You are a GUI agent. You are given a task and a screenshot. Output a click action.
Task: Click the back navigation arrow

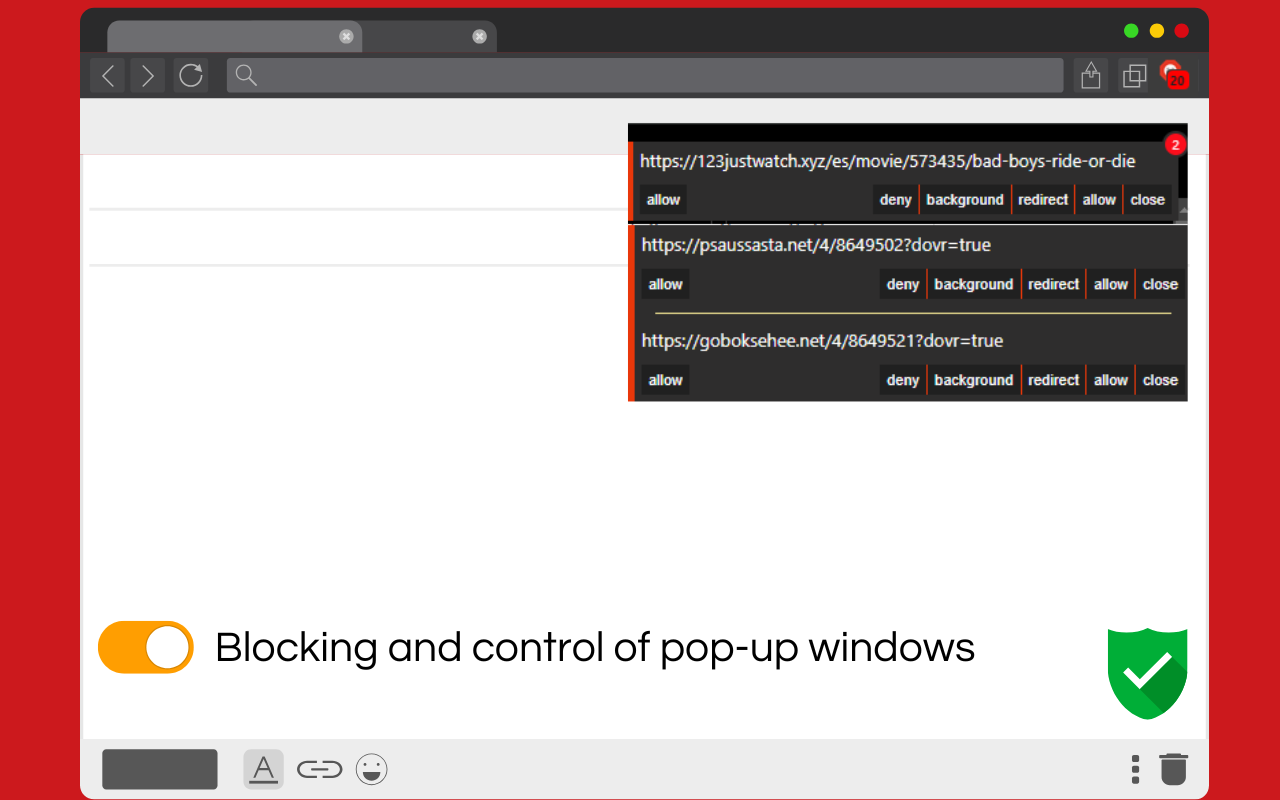click(x=107, y=75)
